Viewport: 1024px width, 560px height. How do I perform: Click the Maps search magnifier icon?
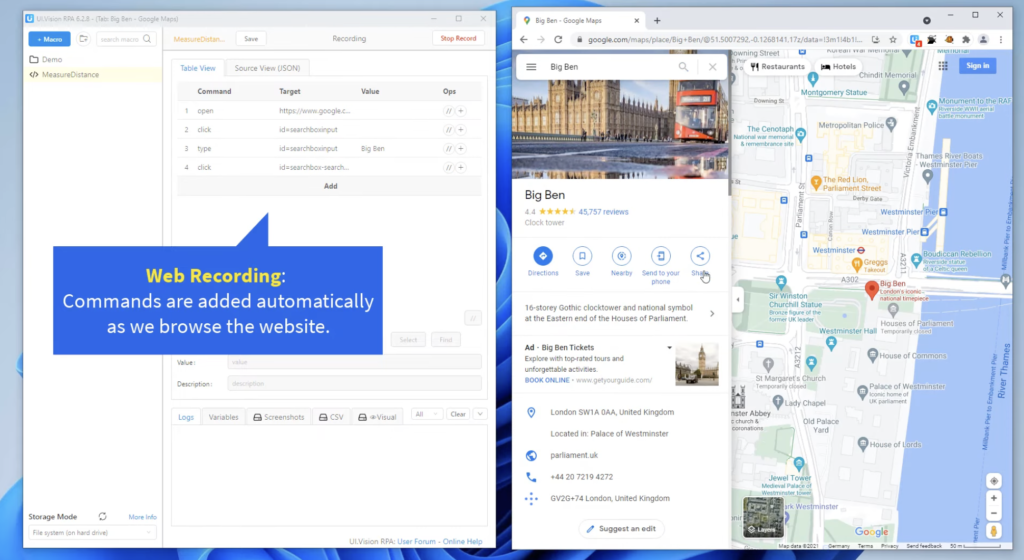683,67
